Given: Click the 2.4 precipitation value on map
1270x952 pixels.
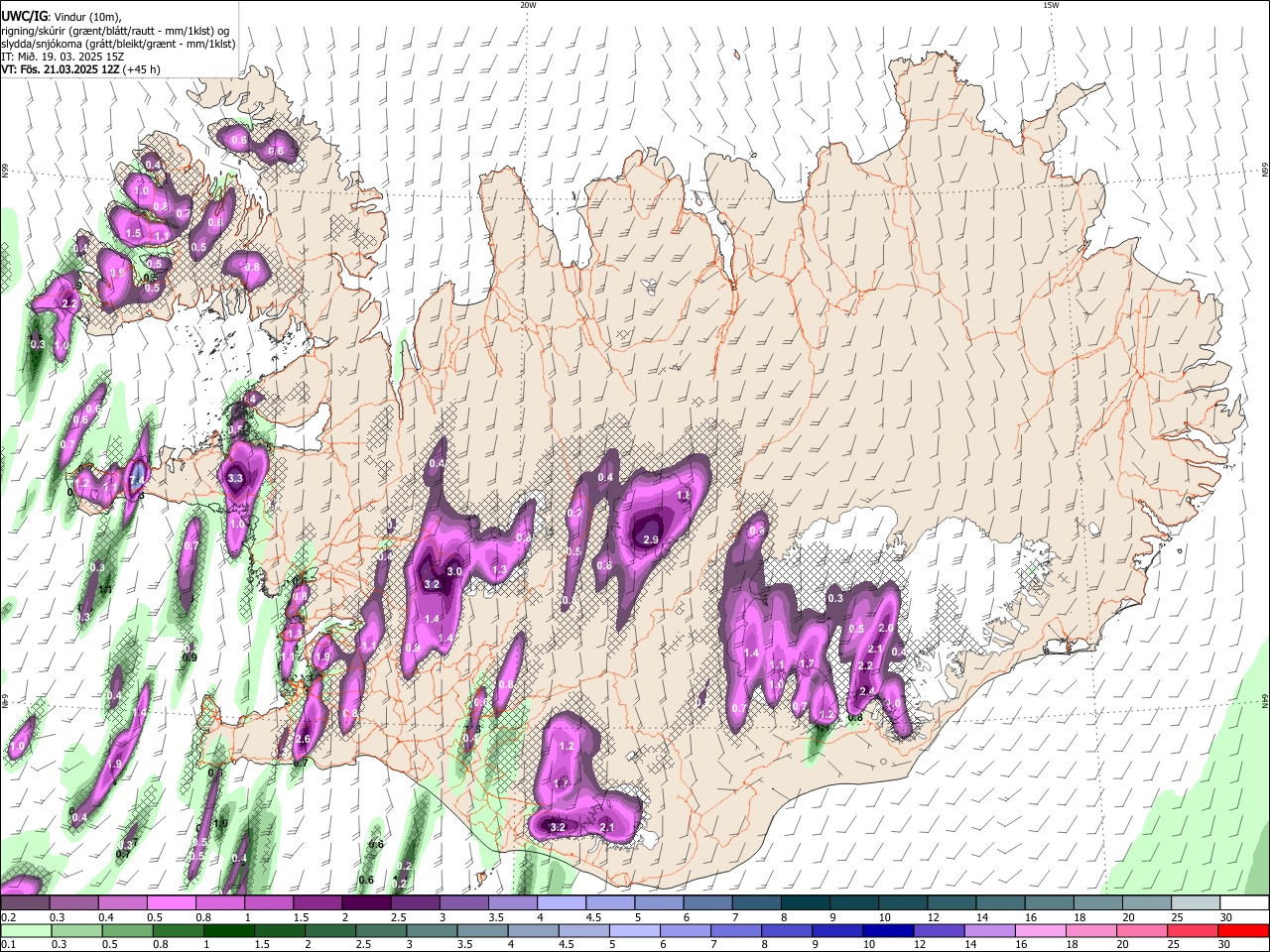Looking at the screenshot, I should pos(866,691).
